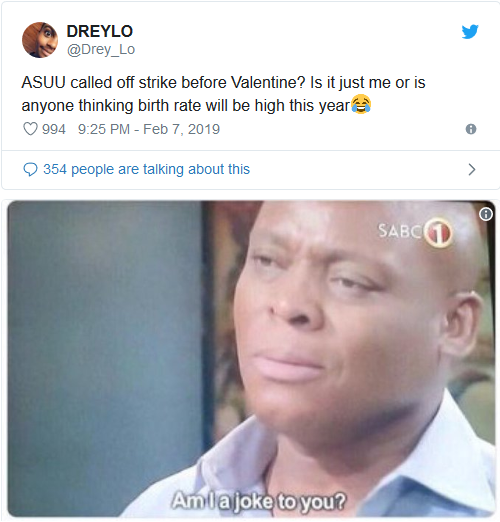Open the info icon on the meme image
This screenshot has height=522, width=500.
(486, 214)
